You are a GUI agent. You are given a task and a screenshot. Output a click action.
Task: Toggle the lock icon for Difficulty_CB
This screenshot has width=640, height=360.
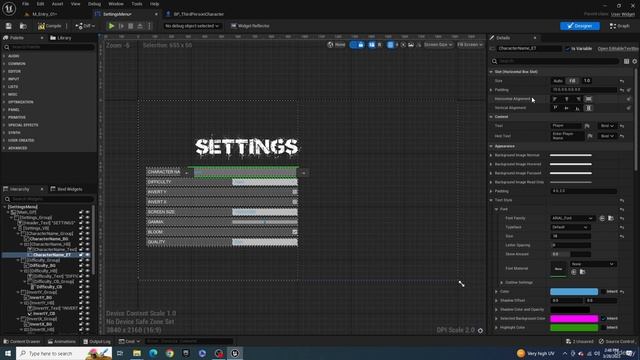coord(81,287)
